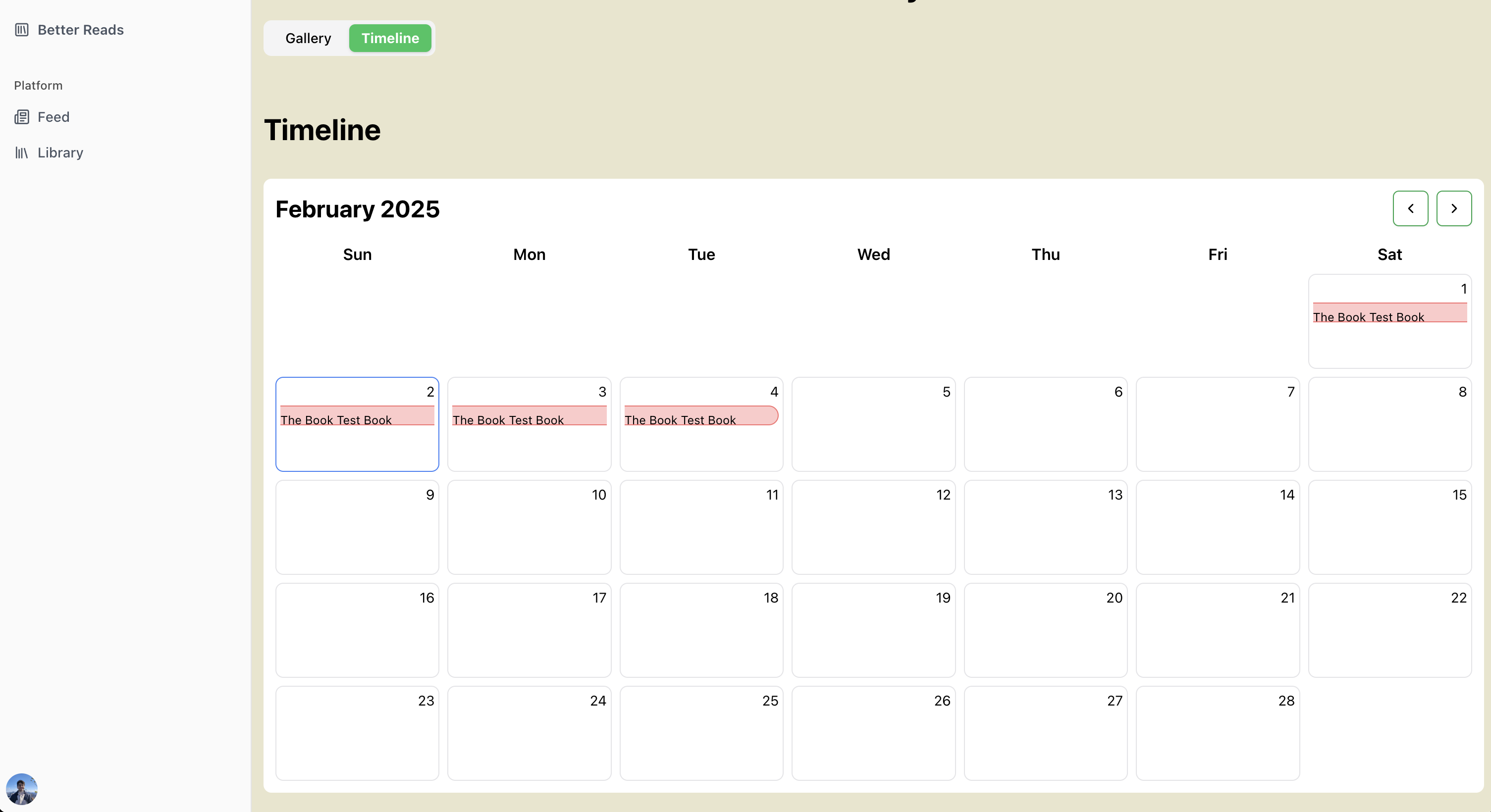1491x812 pixels.
Task: Switch to the Gallery view
Action: [x=308, y=38]
